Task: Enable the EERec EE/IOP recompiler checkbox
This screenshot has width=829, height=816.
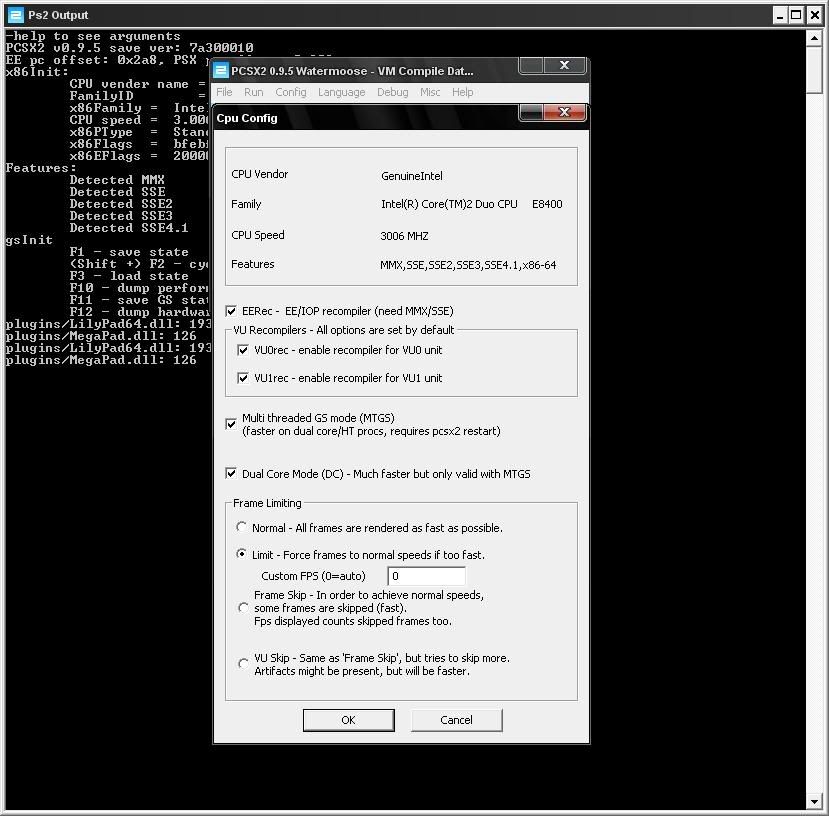Action: [231, 310]
